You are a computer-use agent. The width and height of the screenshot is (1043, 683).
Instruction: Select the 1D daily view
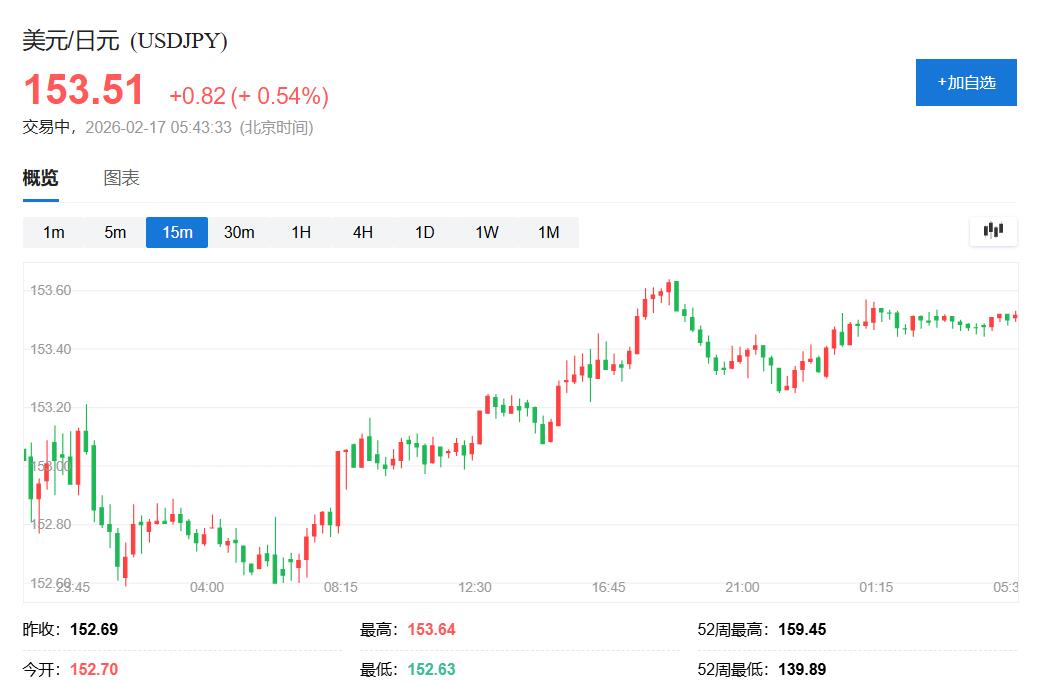[x=424, y=231]
